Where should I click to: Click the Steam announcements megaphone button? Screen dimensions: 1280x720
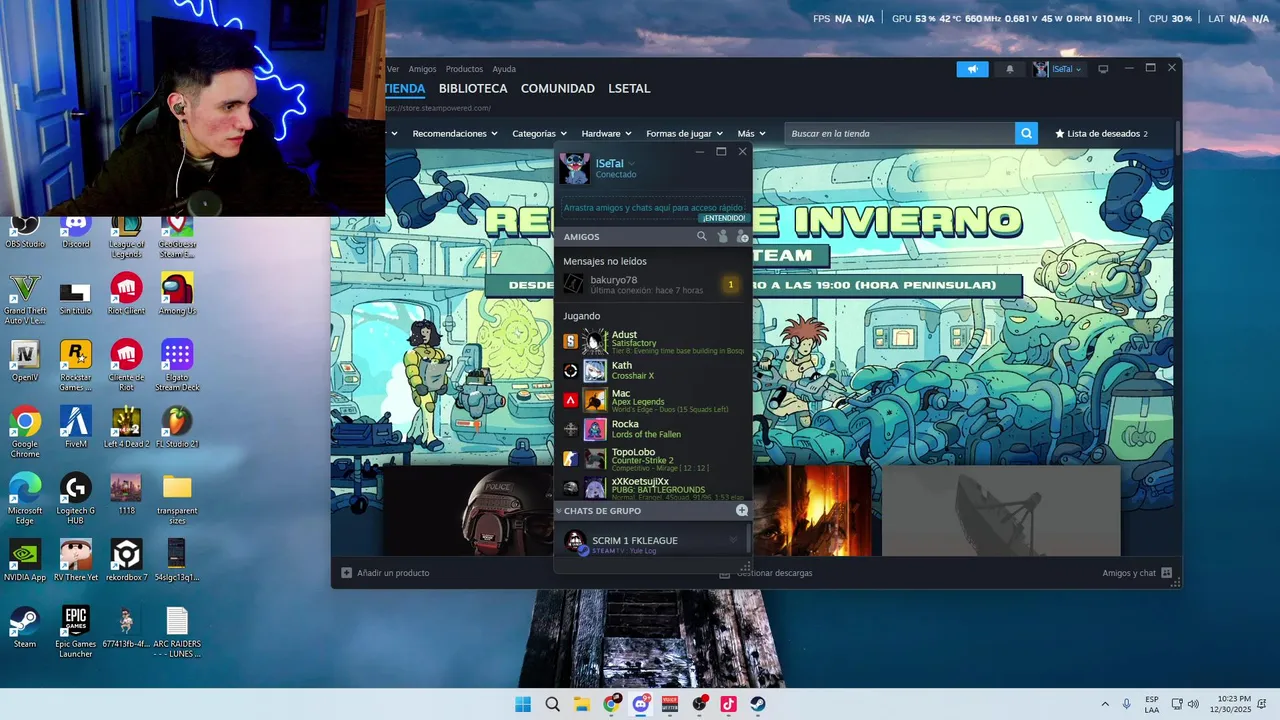click(972, 69)
